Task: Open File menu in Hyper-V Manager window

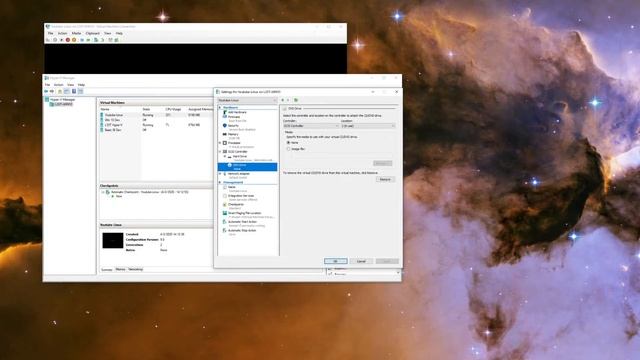Action: [48, 85]
